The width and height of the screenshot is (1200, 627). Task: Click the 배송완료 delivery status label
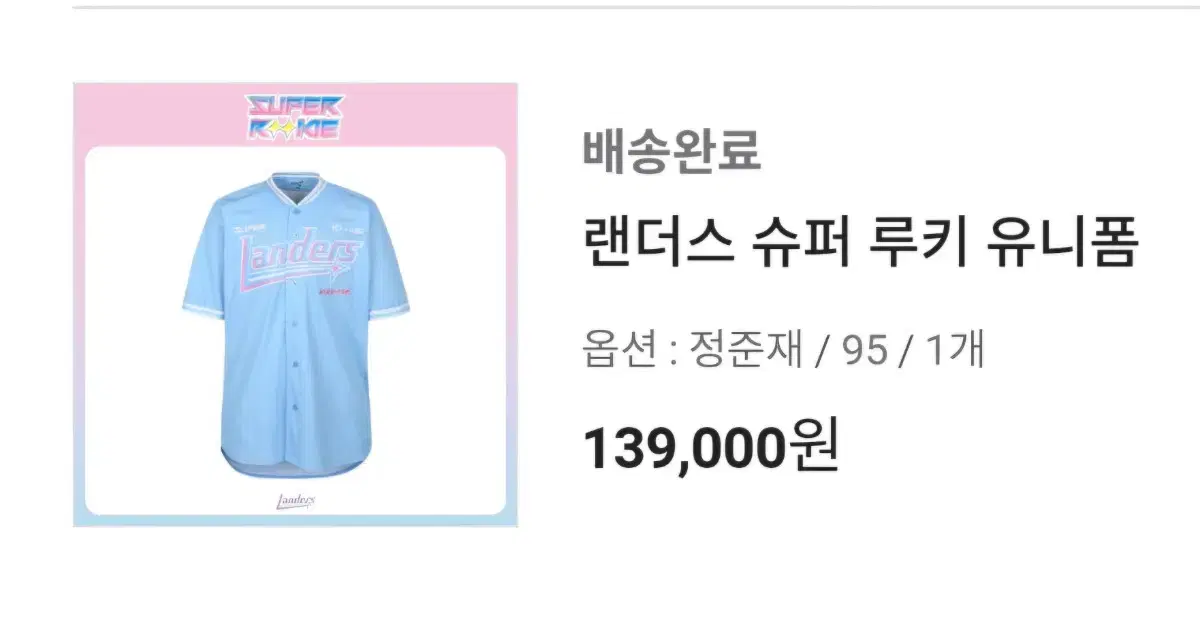click(x=671, y=152)
